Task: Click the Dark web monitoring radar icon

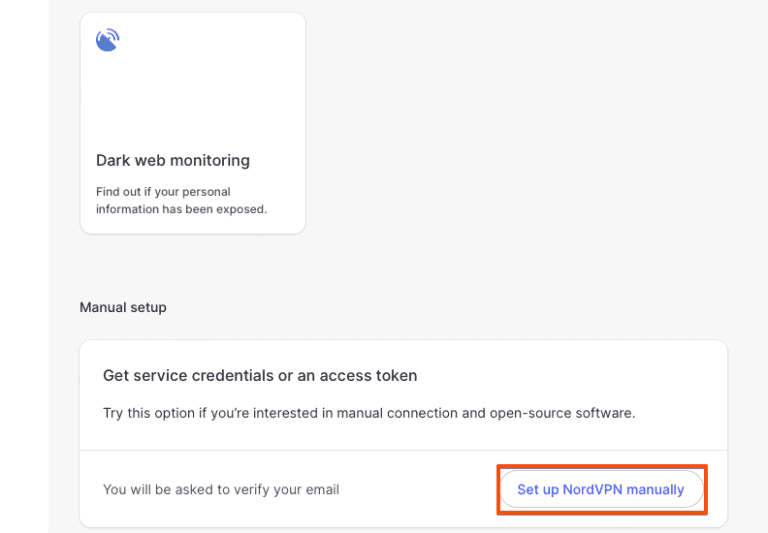Action: pyautogui.click(x=107, y=41)
